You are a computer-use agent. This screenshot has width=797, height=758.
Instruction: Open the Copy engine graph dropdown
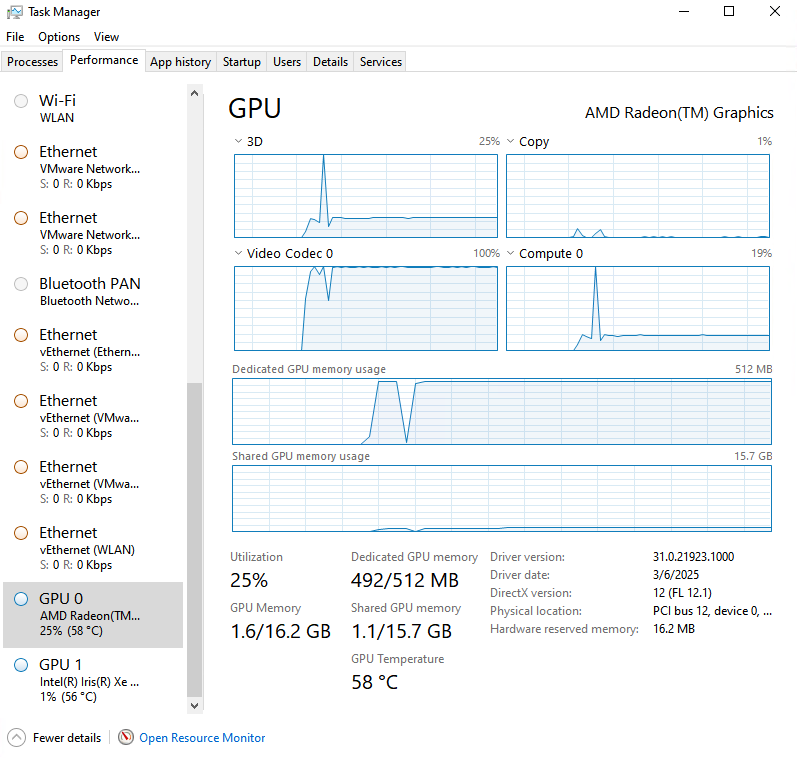(510, 142)
